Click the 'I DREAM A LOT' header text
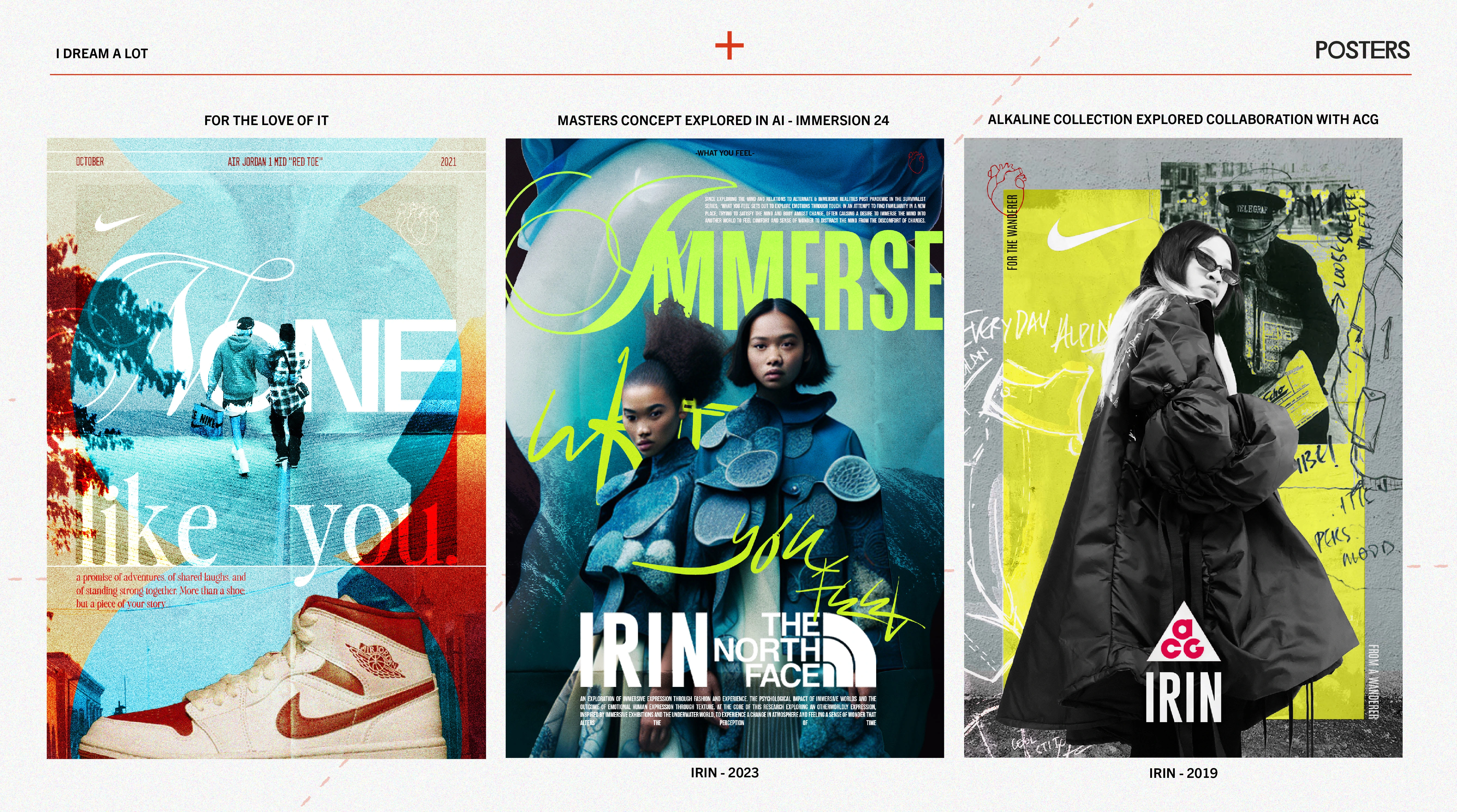Viewport: 1457px width, 812px height. (x=102, y=54)
